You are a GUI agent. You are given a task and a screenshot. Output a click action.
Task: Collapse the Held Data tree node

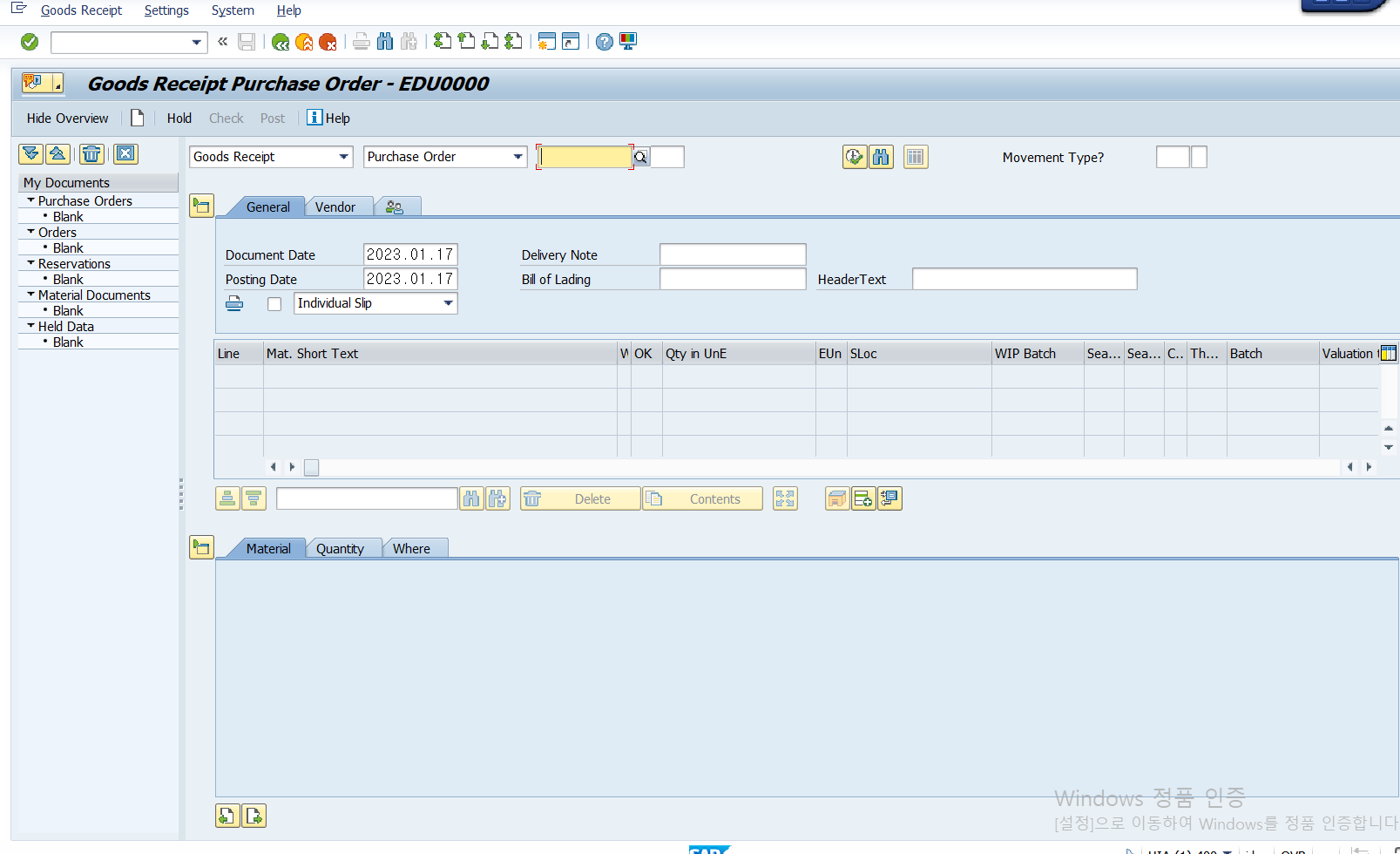point(31,326)
